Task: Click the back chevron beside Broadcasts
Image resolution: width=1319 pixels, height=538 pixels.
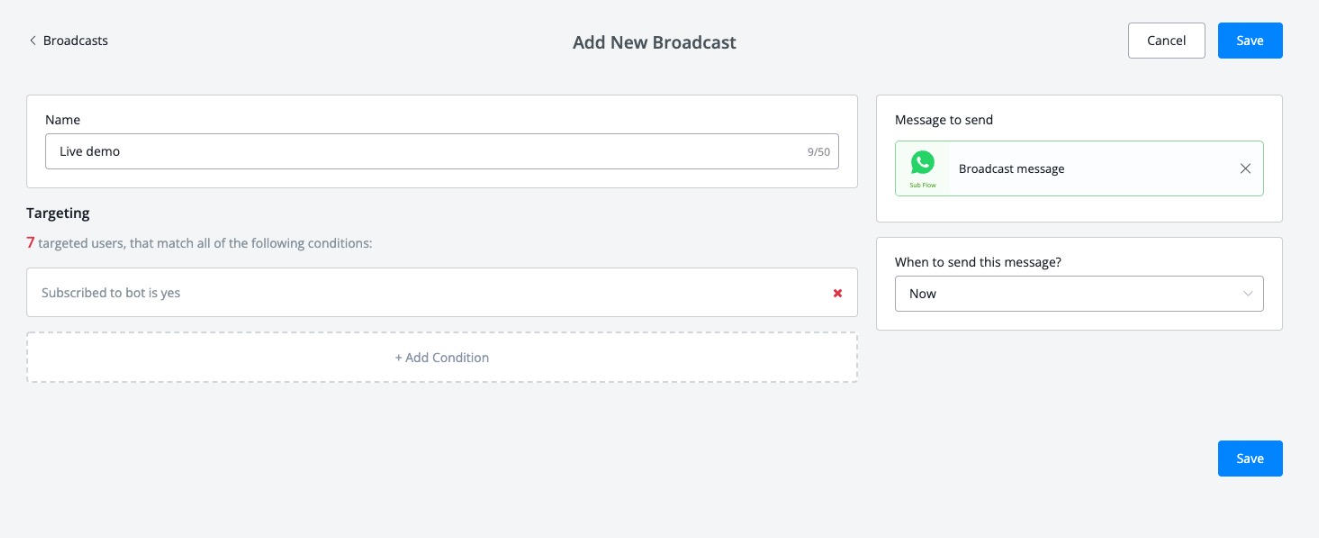Action: (x=32, y=41)
